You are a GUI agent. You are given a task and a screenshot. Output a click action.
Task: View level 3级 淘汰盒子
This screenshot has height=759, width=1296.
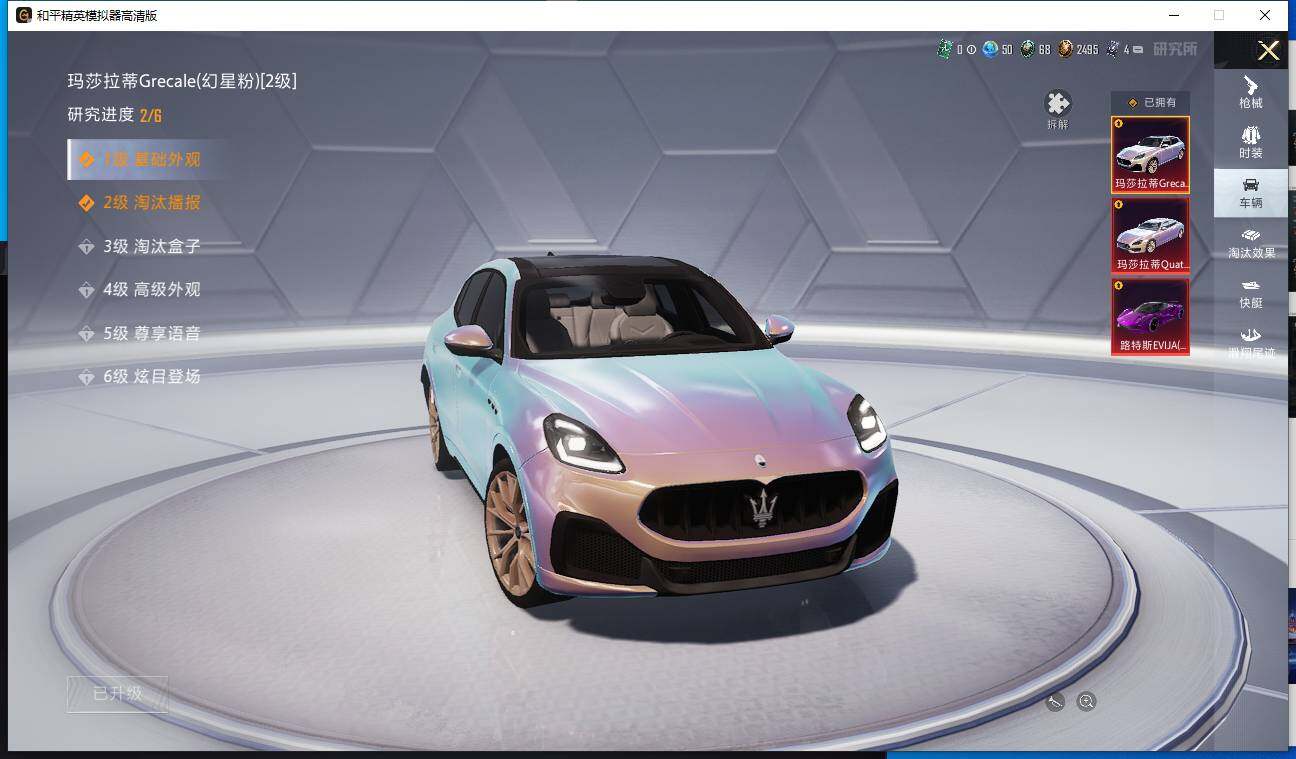(140, 246)
